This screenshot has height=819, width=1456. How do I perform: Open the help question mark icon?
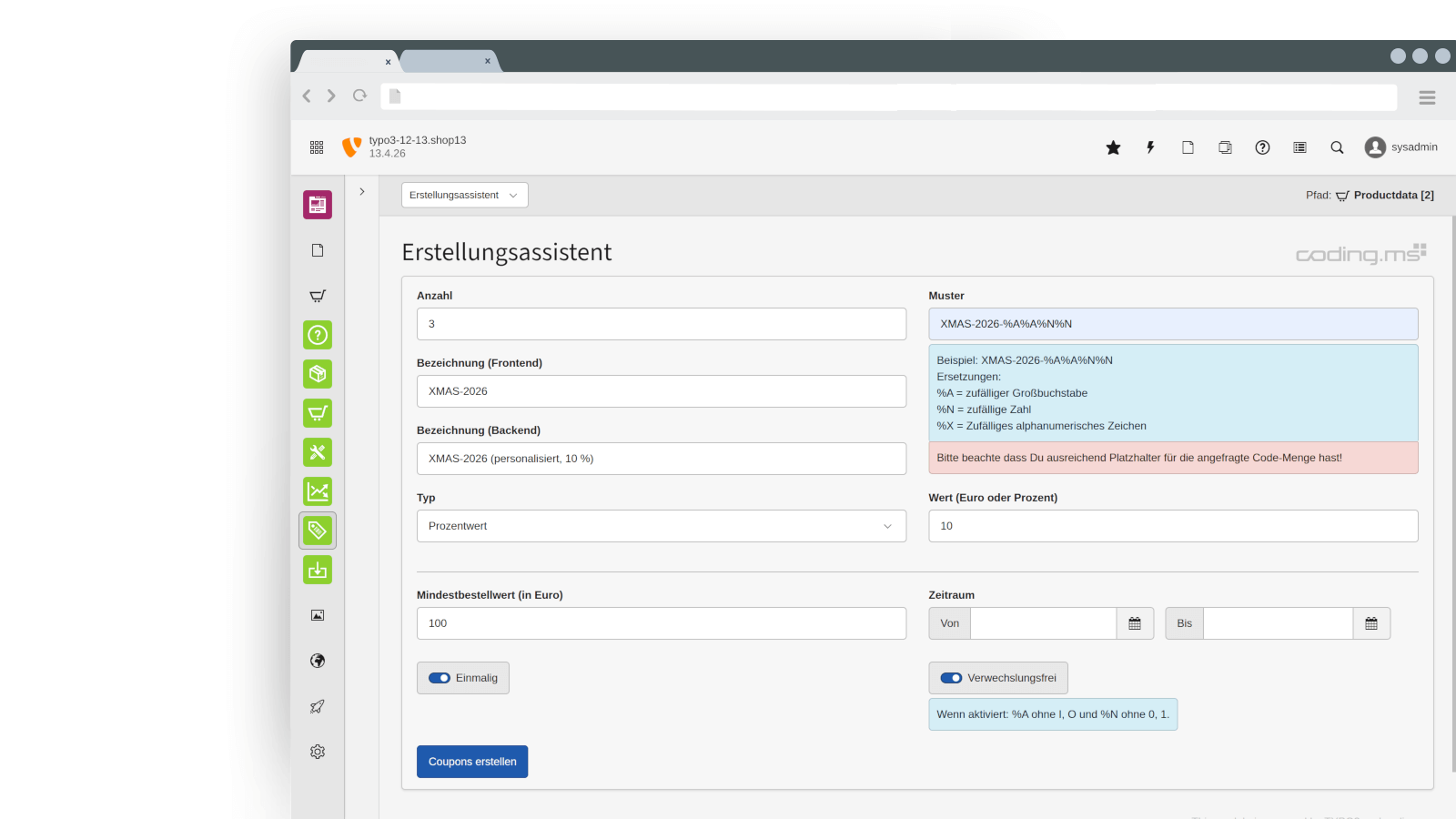click(1262, 147)
